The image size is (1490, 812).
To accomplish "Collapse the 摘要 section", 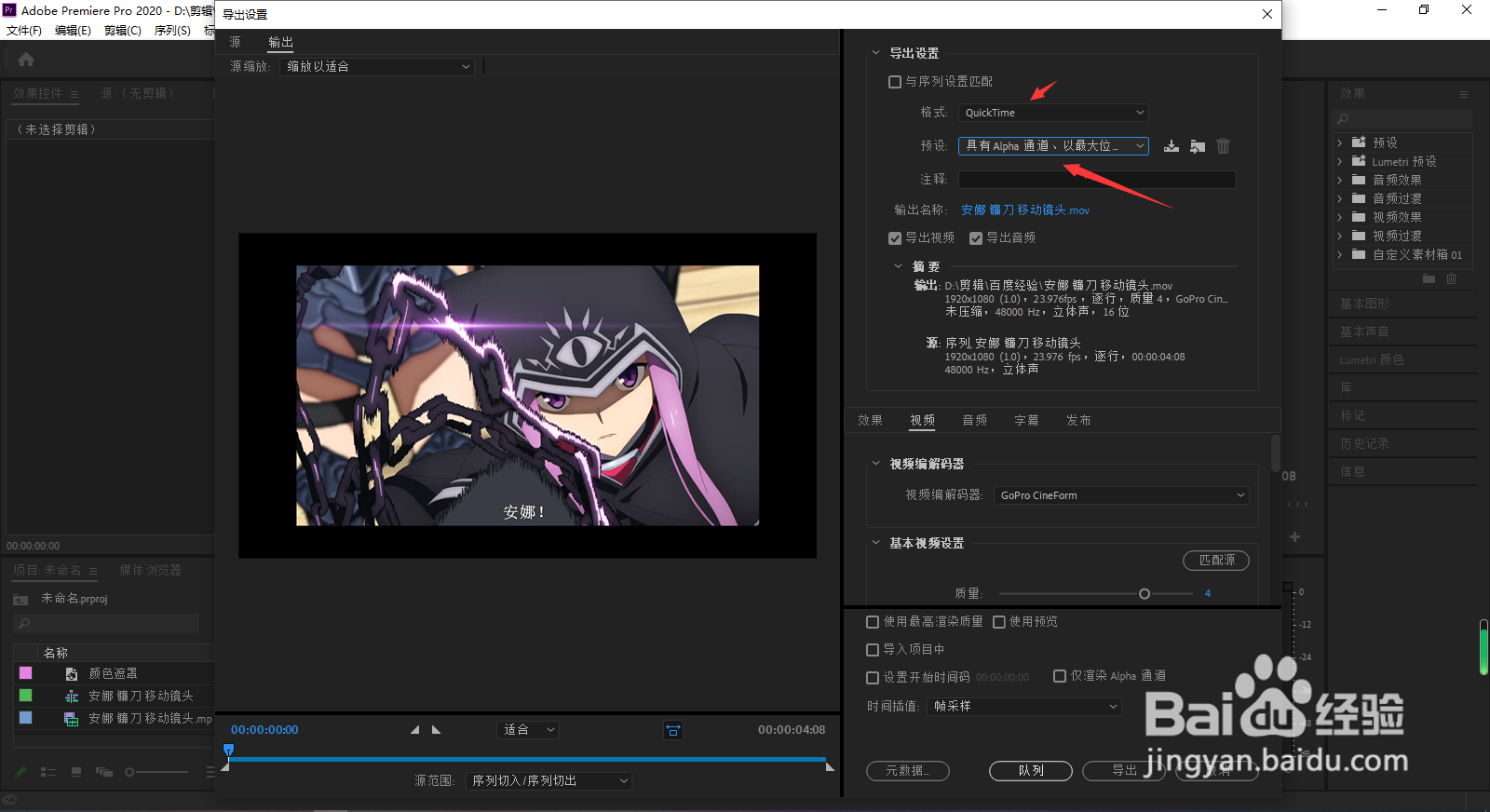I will click(899, 266).
